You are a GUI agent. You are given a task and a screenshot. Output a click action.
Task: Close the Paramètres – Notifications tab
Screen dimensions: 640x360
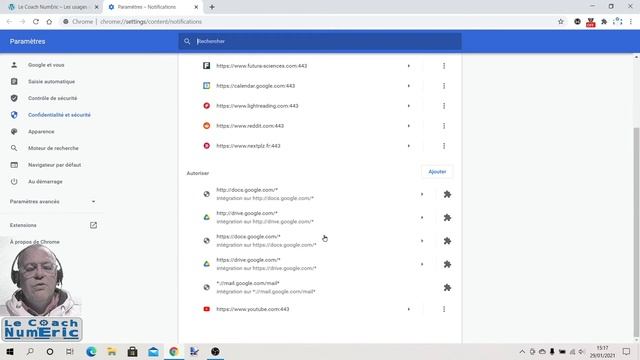point(196,7)
